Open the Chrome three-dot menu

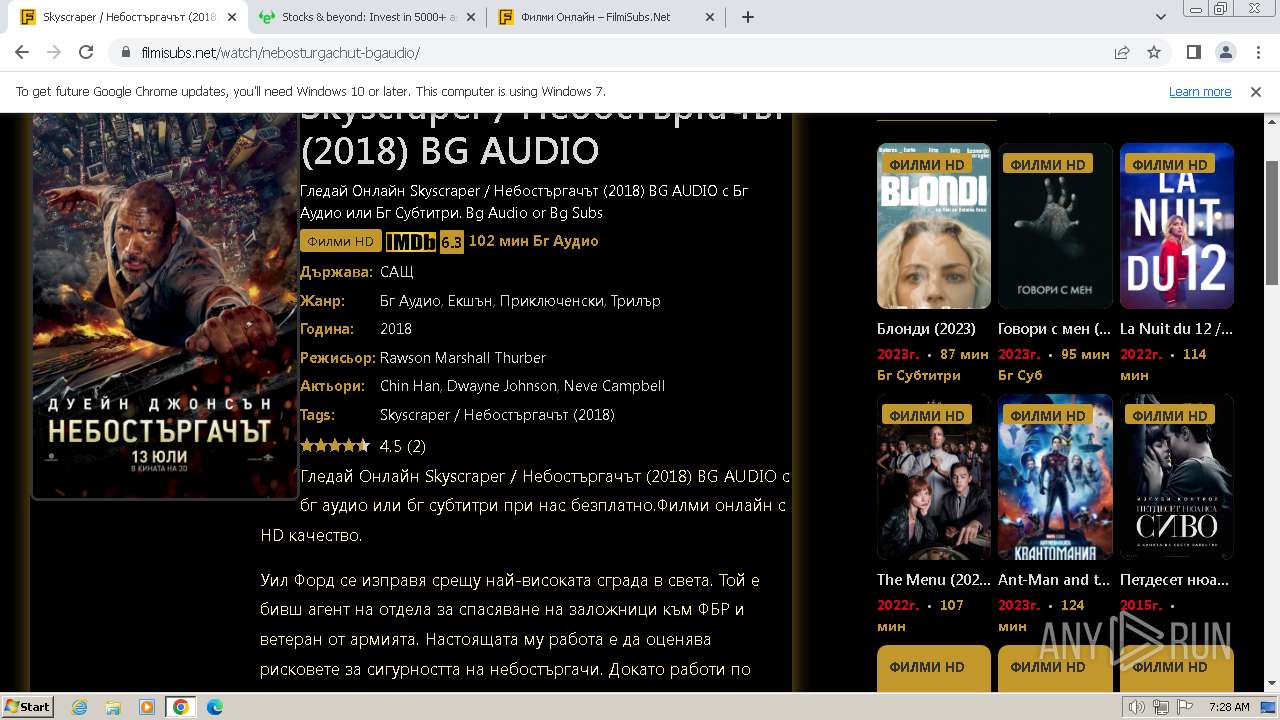[x=1257, y=52]
